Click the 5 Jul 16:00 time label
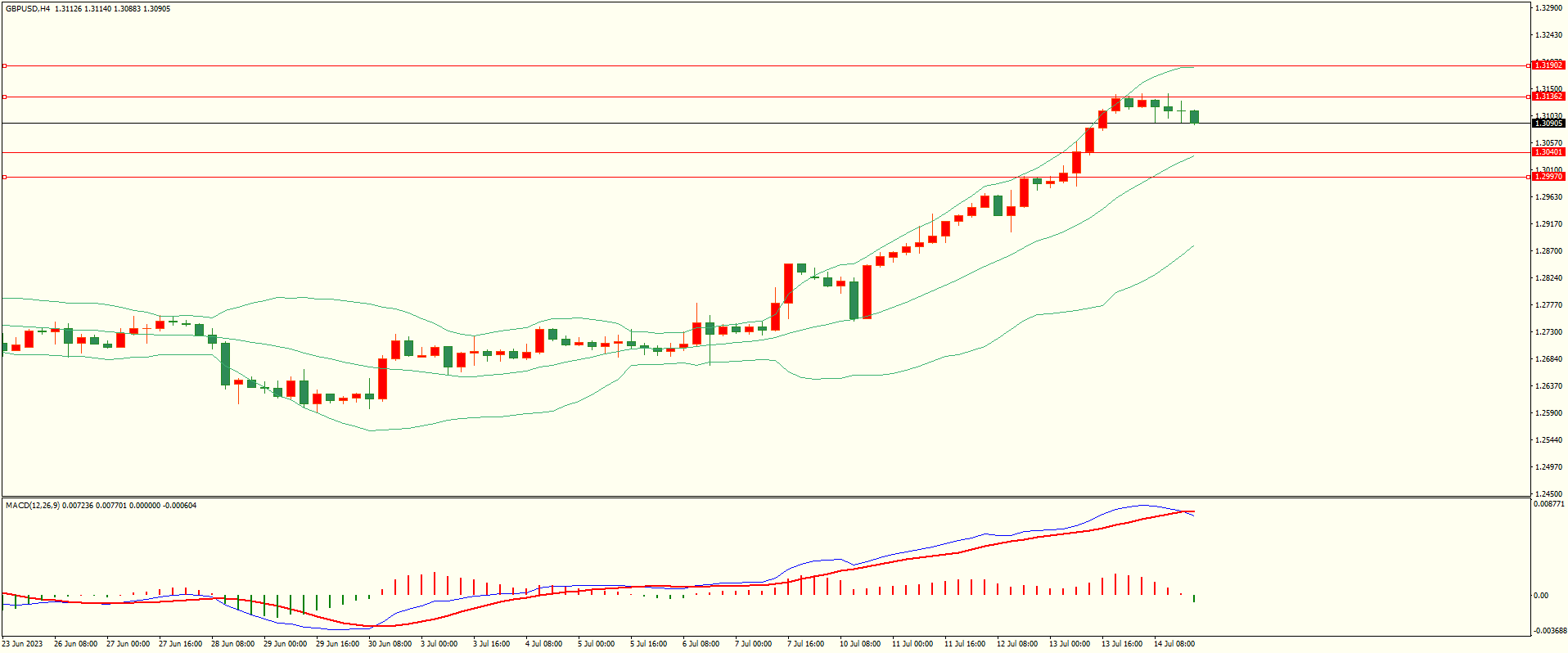This screenshot has height=653, width=1568. [x=649, y=644]
